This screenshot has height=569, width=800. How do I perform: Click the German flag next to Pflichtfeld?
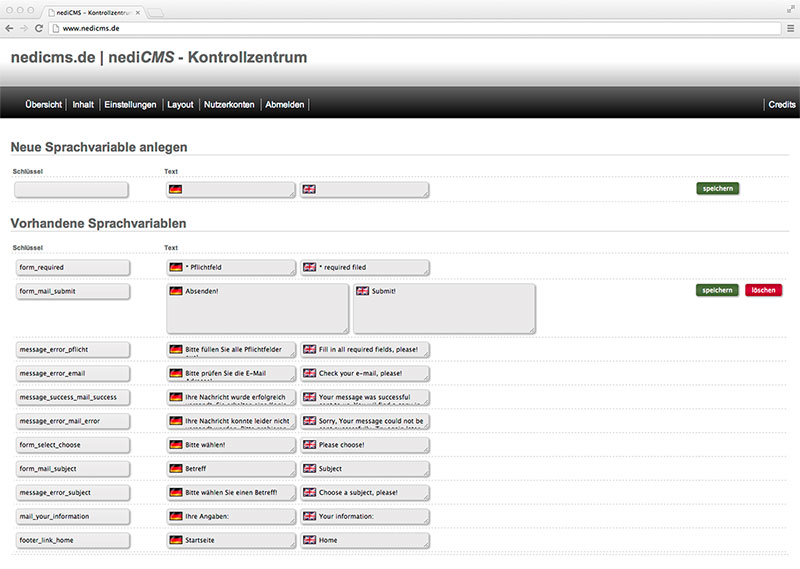click(176, 267)
